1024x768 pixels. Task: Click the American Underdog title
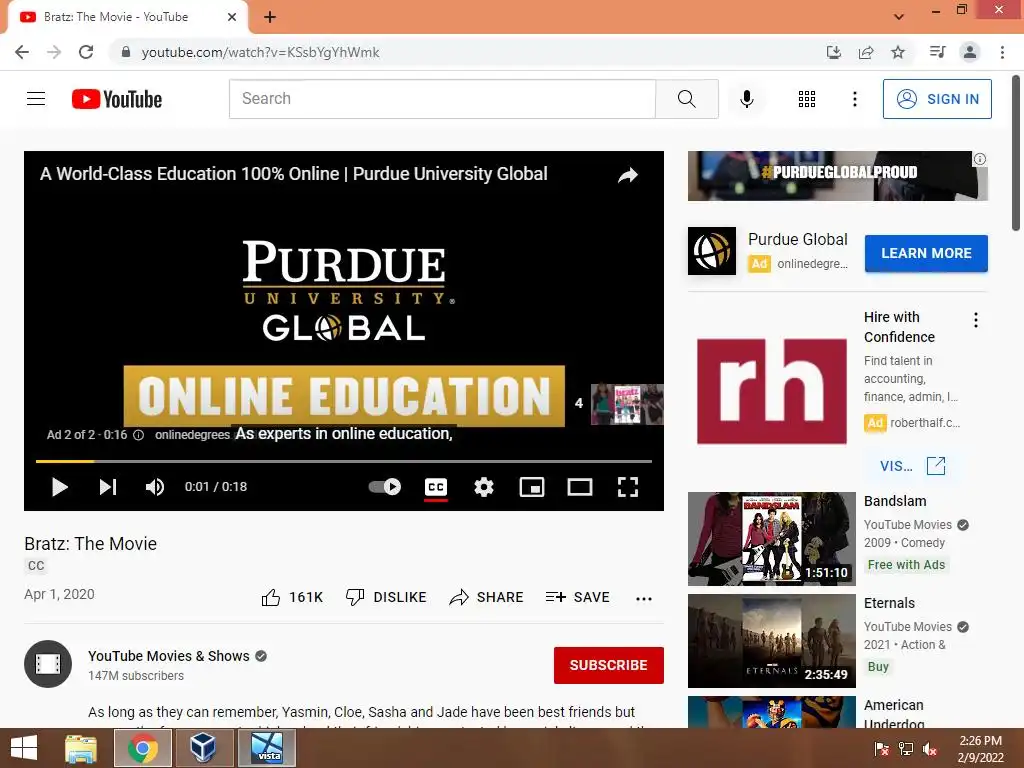(x=894, y=714)
